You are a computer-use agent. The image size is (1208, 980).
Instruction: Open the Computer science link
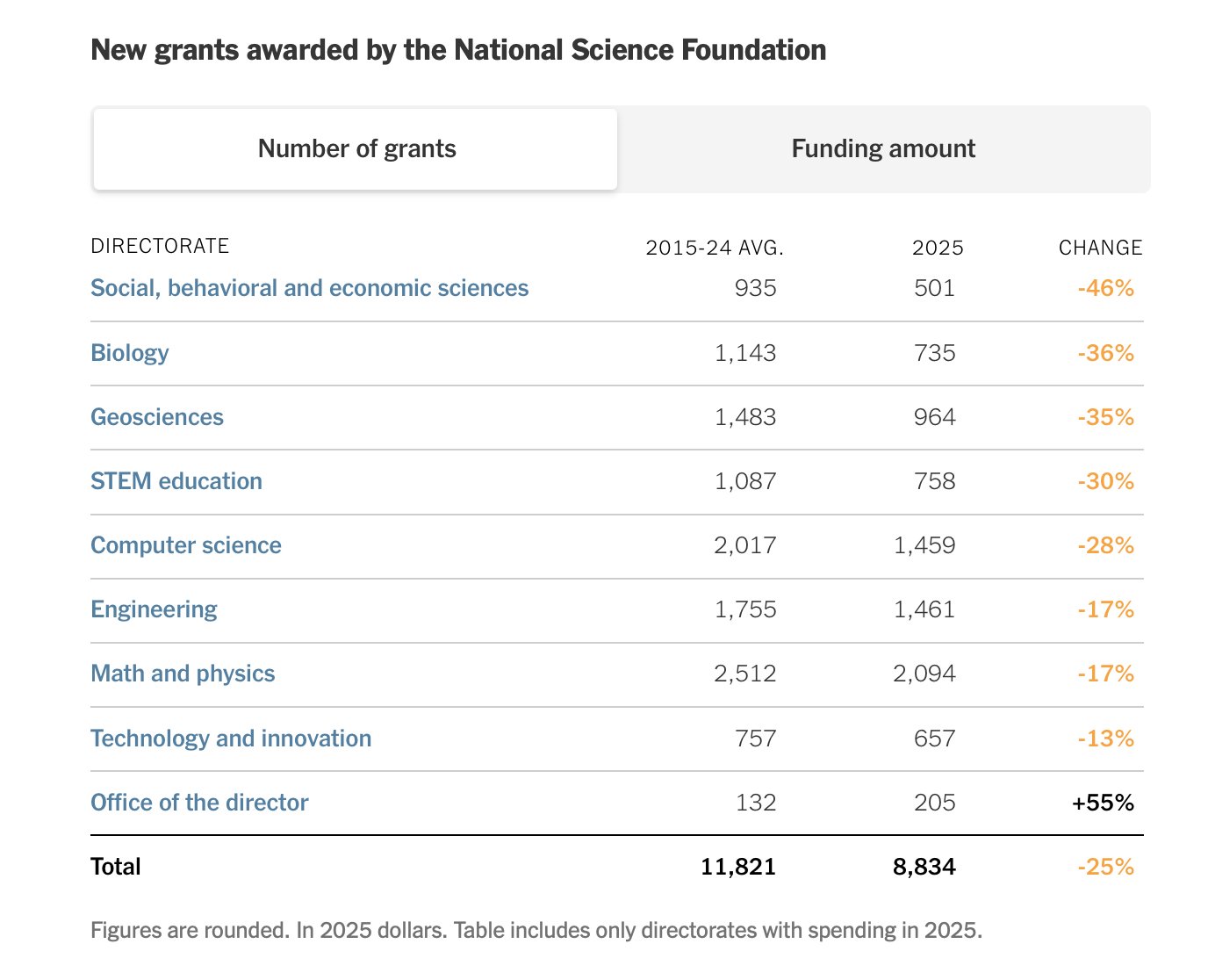(x=186, y=545)
